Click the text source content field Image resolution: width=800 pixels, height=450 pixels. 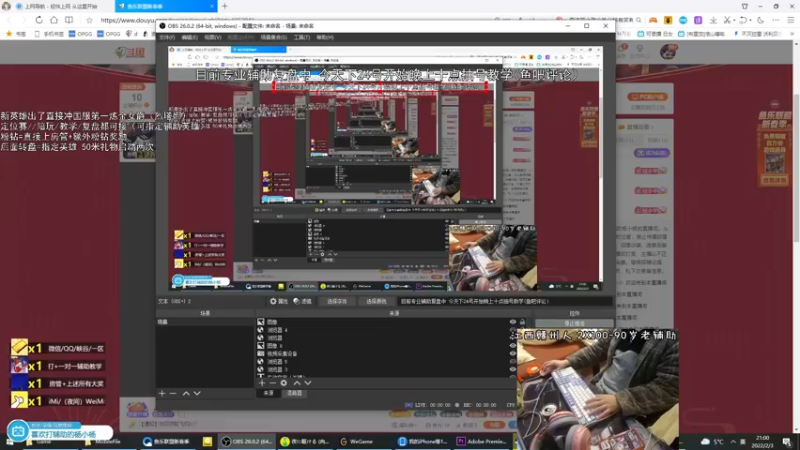point(505,302)
